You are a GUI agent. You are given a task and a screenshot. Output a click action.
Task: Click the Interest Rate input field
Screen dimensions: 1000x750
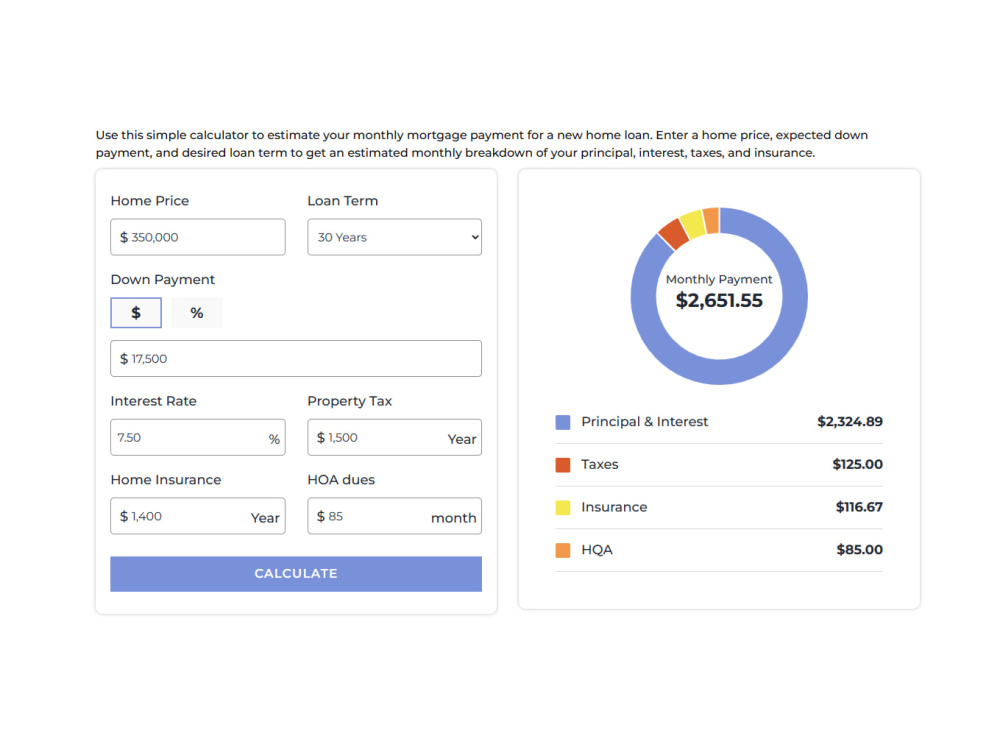pyautogui.click(x=198, y=438)
